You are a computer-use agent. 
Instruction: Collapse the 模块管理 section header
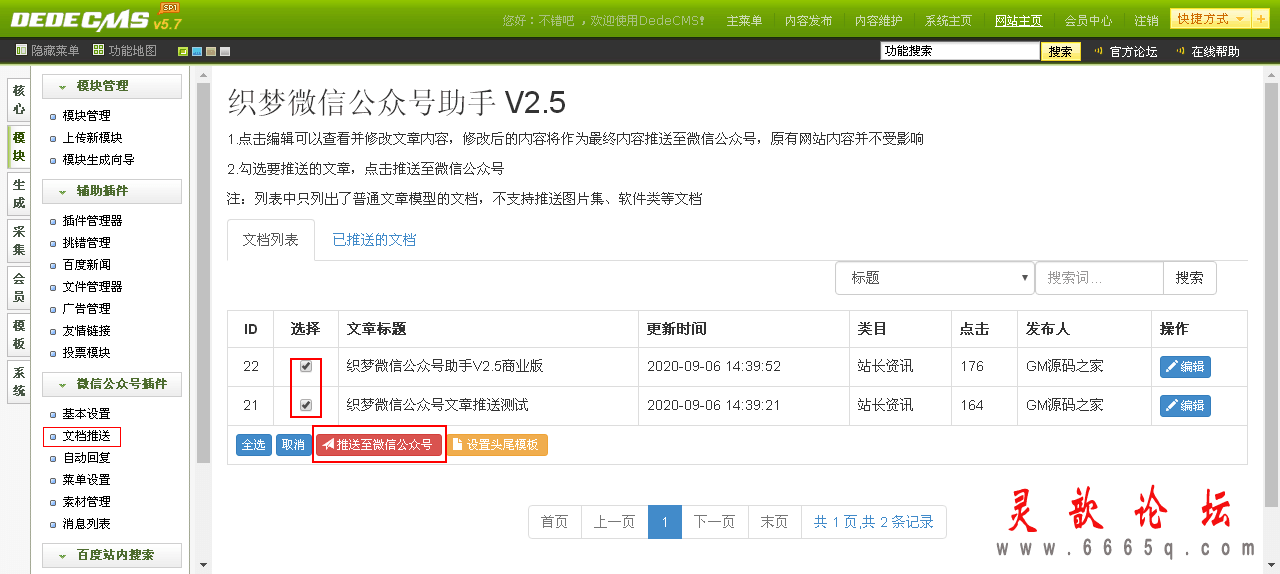(112, 86)
